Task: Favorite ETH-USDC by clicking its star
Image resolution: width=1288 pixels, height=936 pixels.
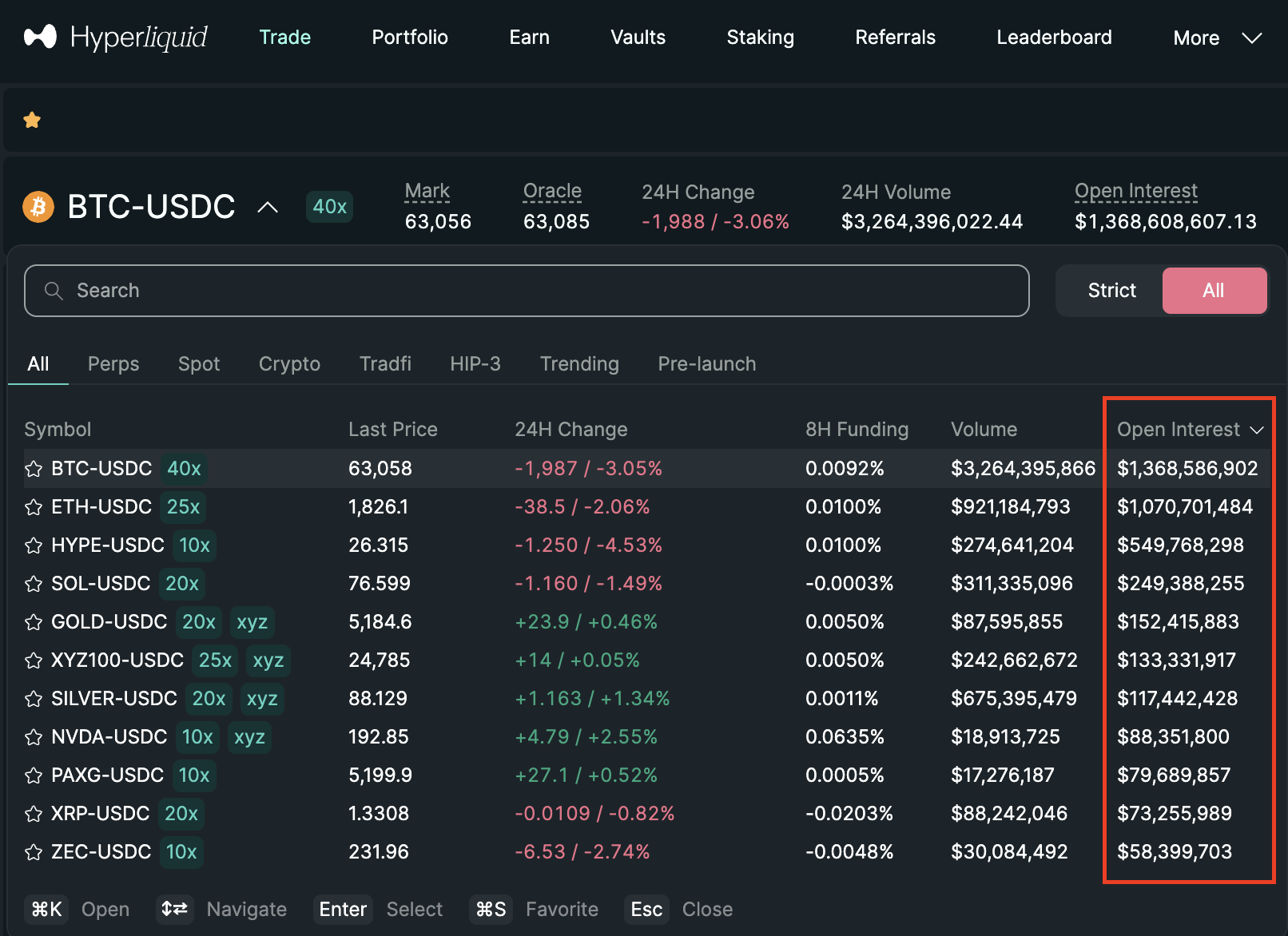Action: click(34, 506)
